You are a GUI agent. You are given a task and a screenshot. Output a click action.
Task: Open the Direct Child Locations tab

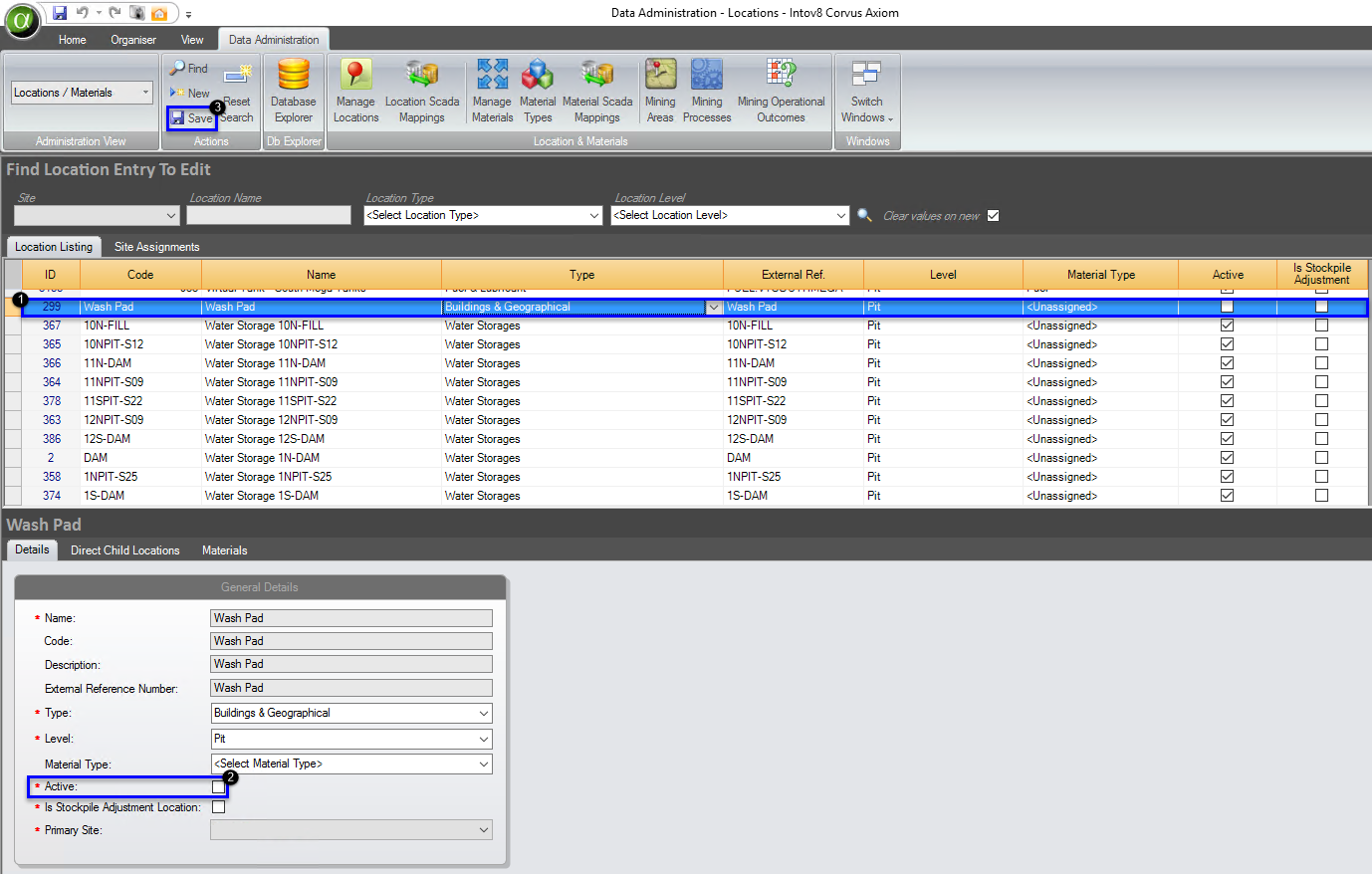(x=125, y=550)
